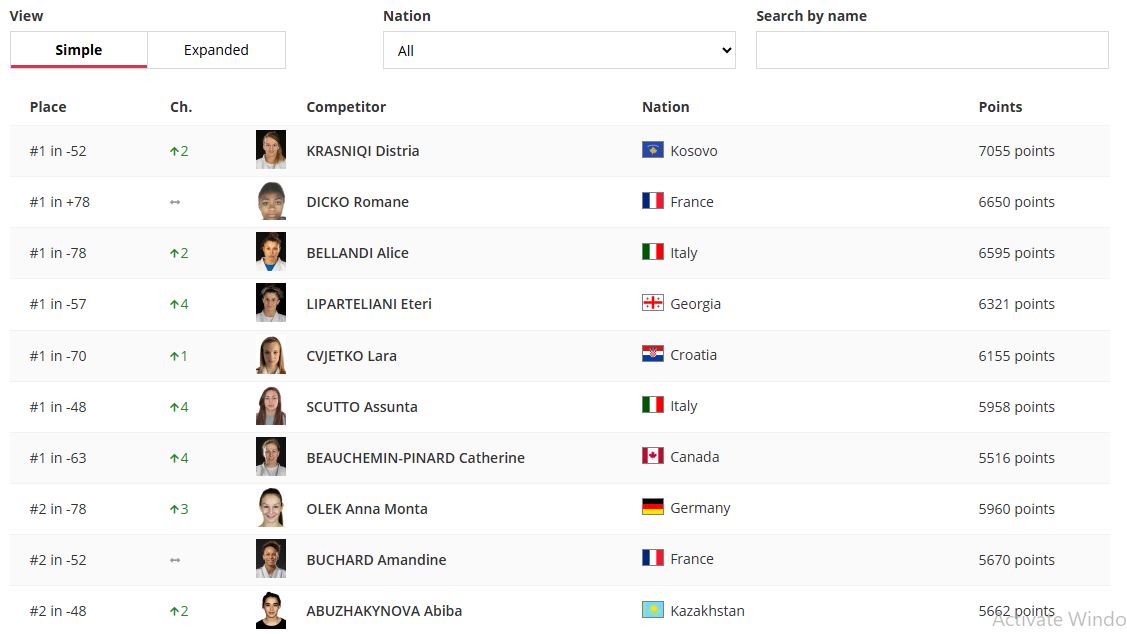Click the Kazakhstan flag icon

653,610
